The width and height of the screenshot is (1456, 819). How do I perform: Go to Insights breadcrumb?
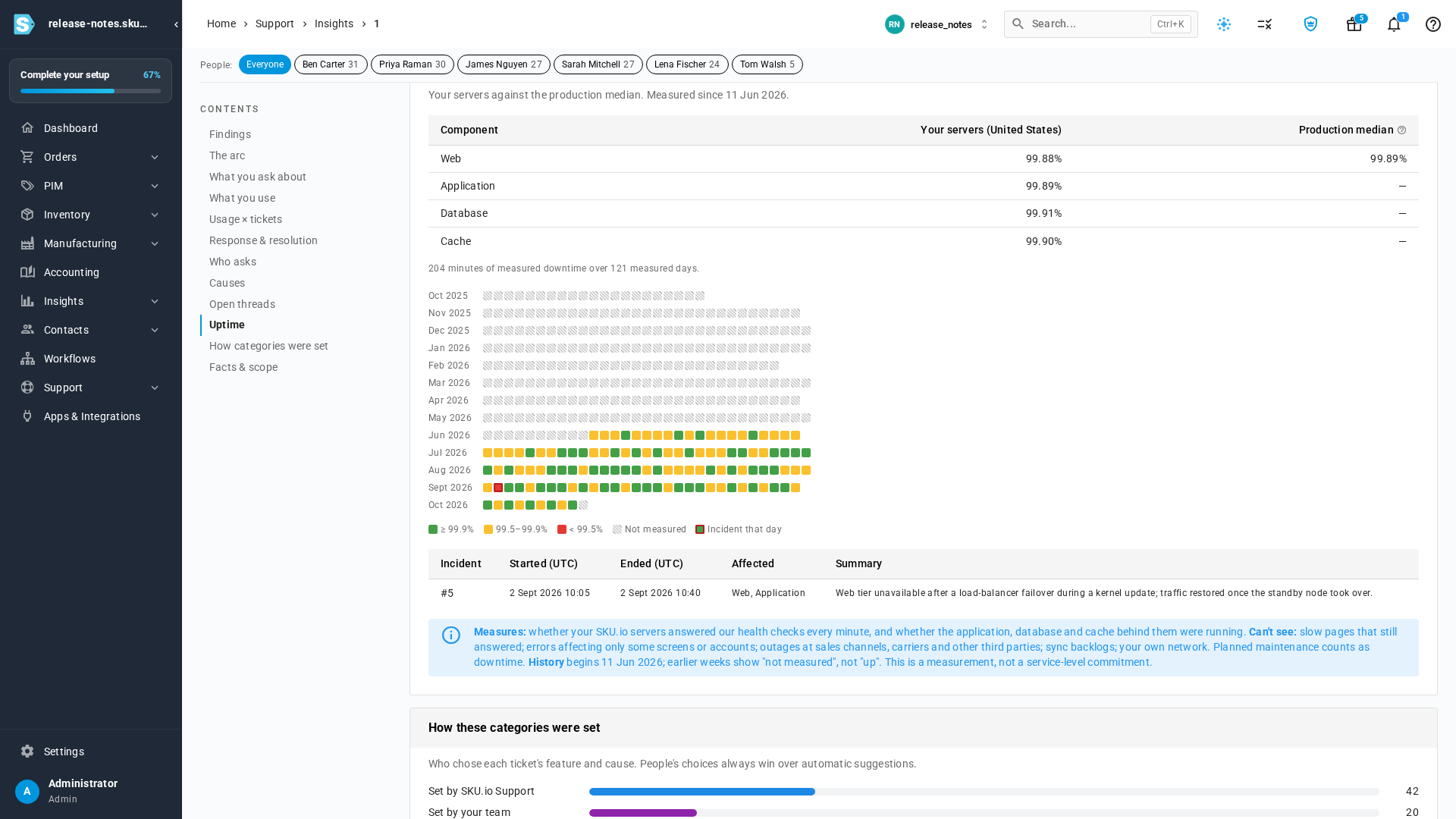tap(334, 24)
